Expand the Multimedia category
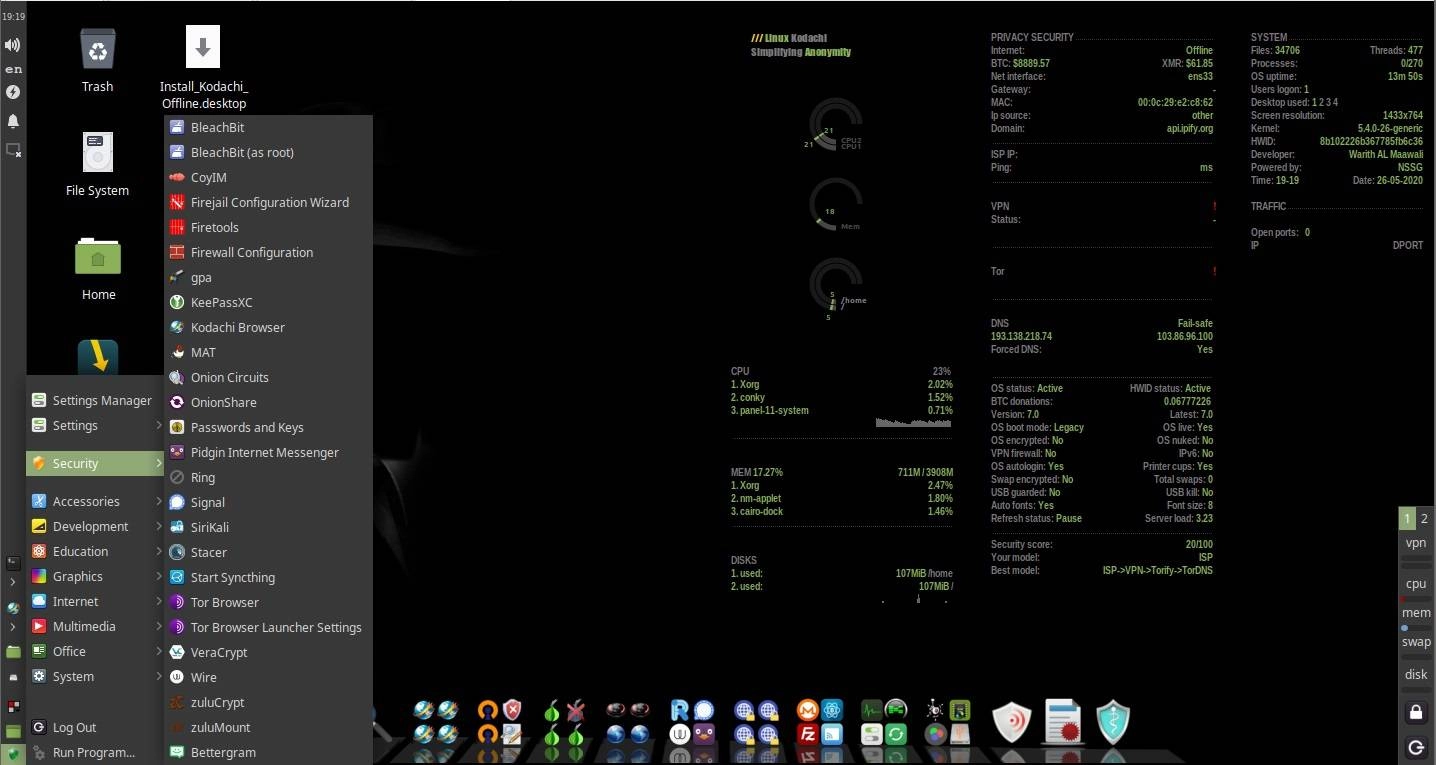1436x765 pixels. pos(95,627)
